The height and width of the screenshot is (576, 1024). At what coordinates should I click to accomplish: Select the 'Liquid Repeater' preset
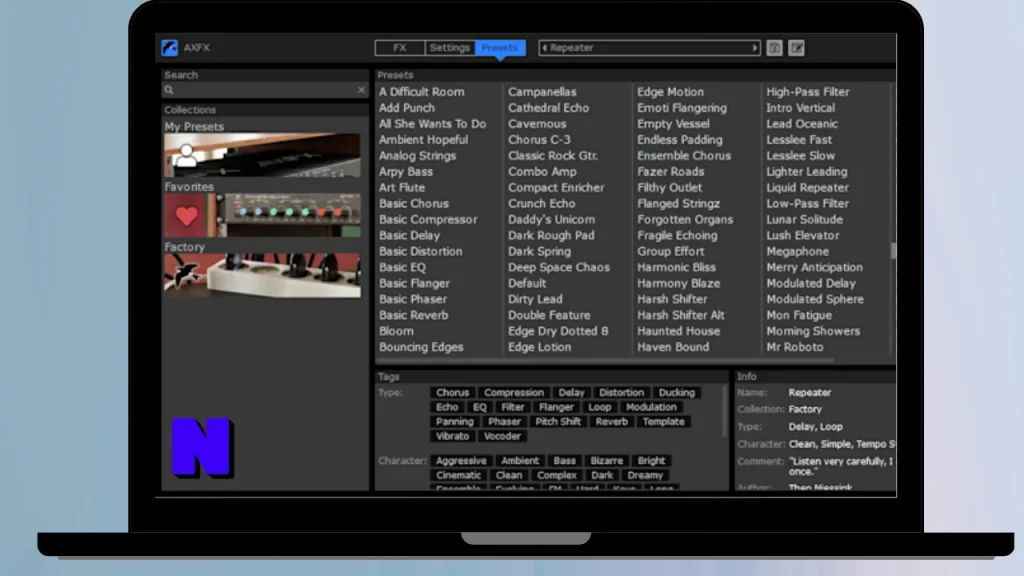pyautogui.click(x=807, y=187)
